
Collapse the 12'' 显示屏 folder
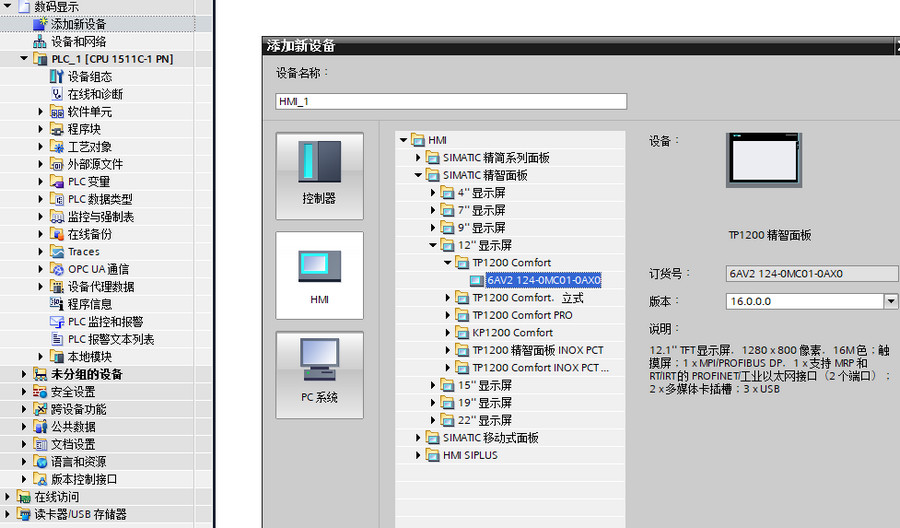point(433,245)
